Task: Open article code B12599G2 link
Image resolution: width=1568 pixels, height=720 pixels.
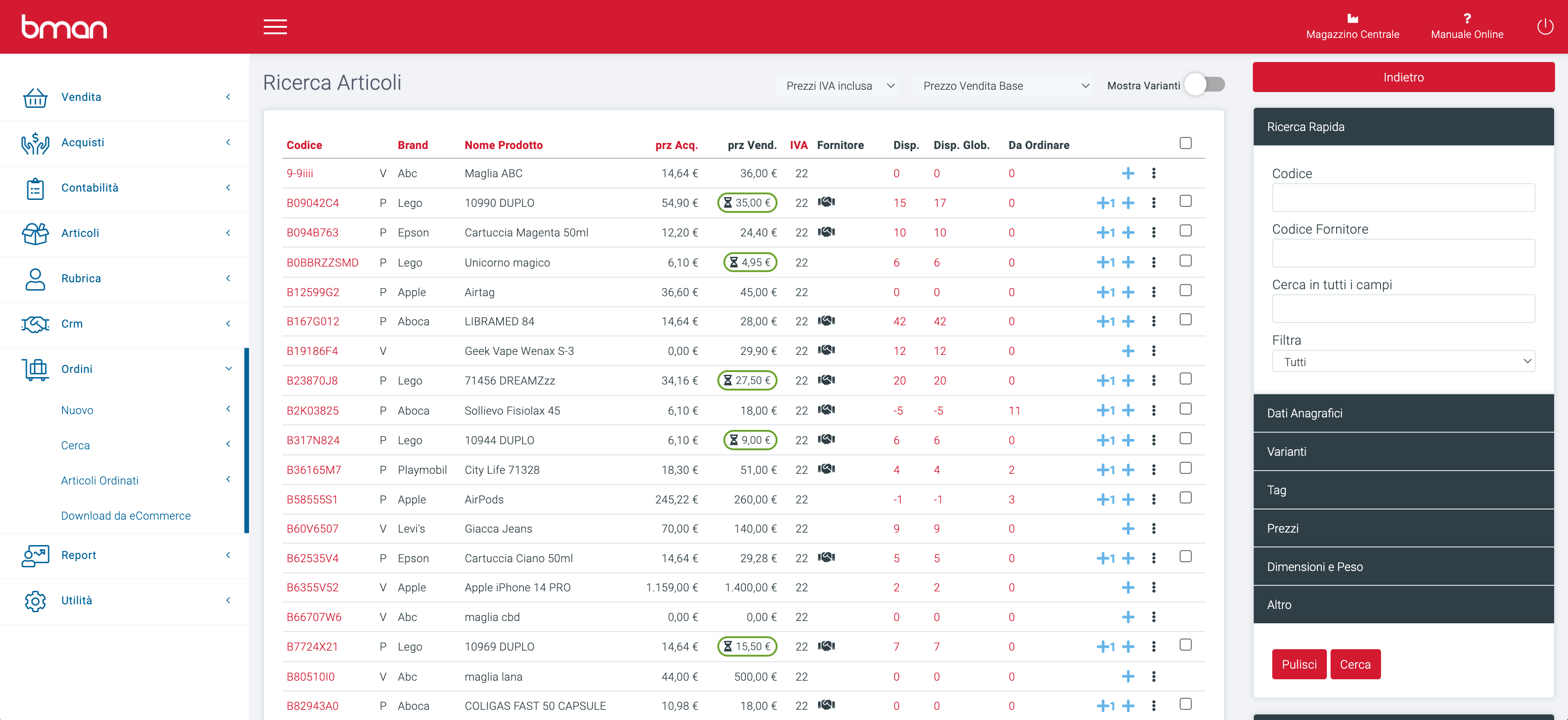Action: coord(313,292)
